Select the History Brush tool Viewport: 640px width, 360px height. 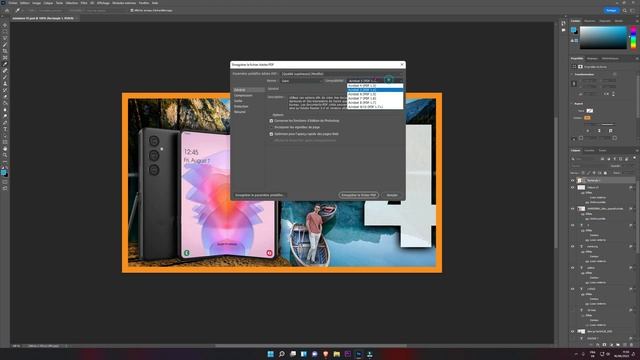pyautogui.click(x=5, y=90)
